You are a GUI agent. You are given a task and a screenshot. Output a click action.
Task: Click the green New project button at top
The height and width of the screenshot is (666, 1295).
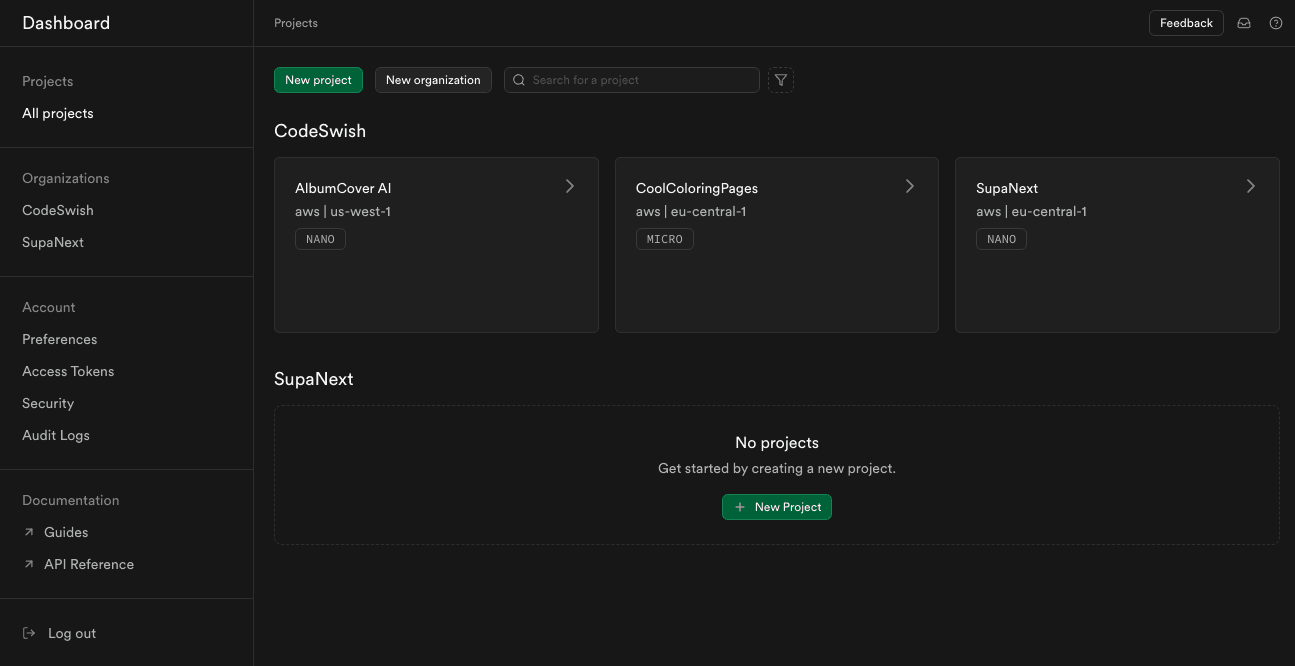318,80
